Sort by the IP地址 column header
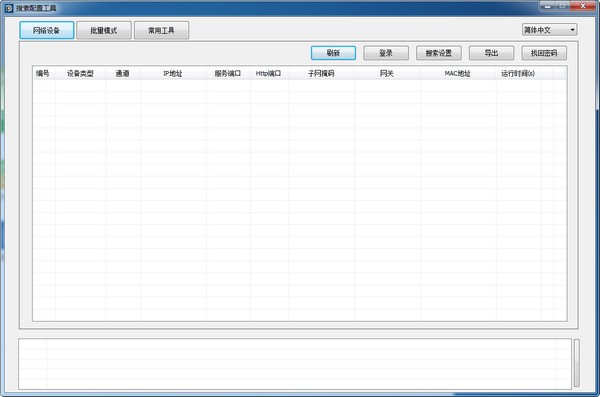Screen dimensions: 600x397 [x=173, y=73]
